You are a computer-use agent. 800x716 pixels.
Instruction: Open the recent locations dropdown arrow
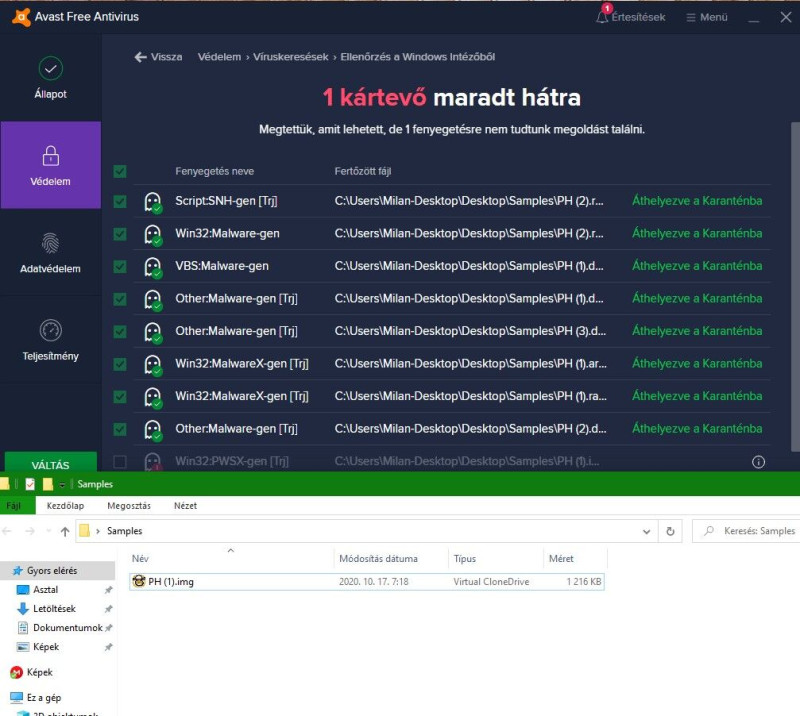pyautogui.click(x=48, y=531)
